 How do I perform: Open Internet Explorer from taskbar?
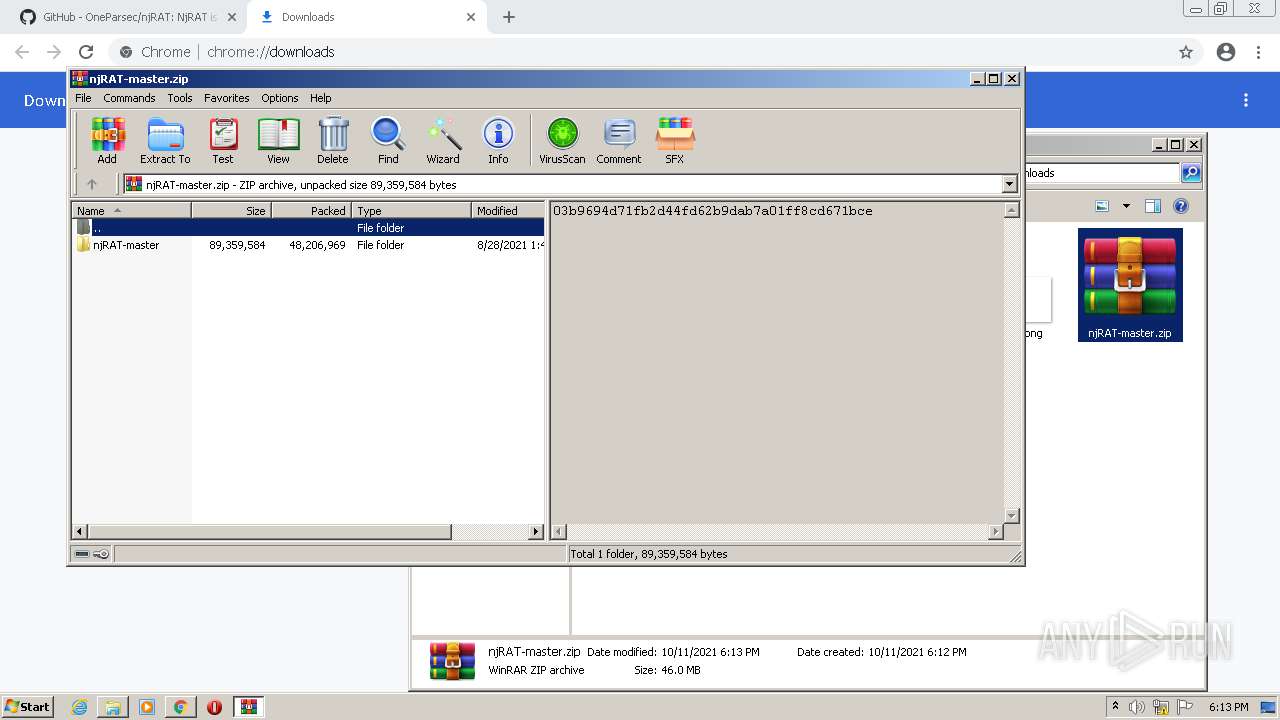click(80, 707)
